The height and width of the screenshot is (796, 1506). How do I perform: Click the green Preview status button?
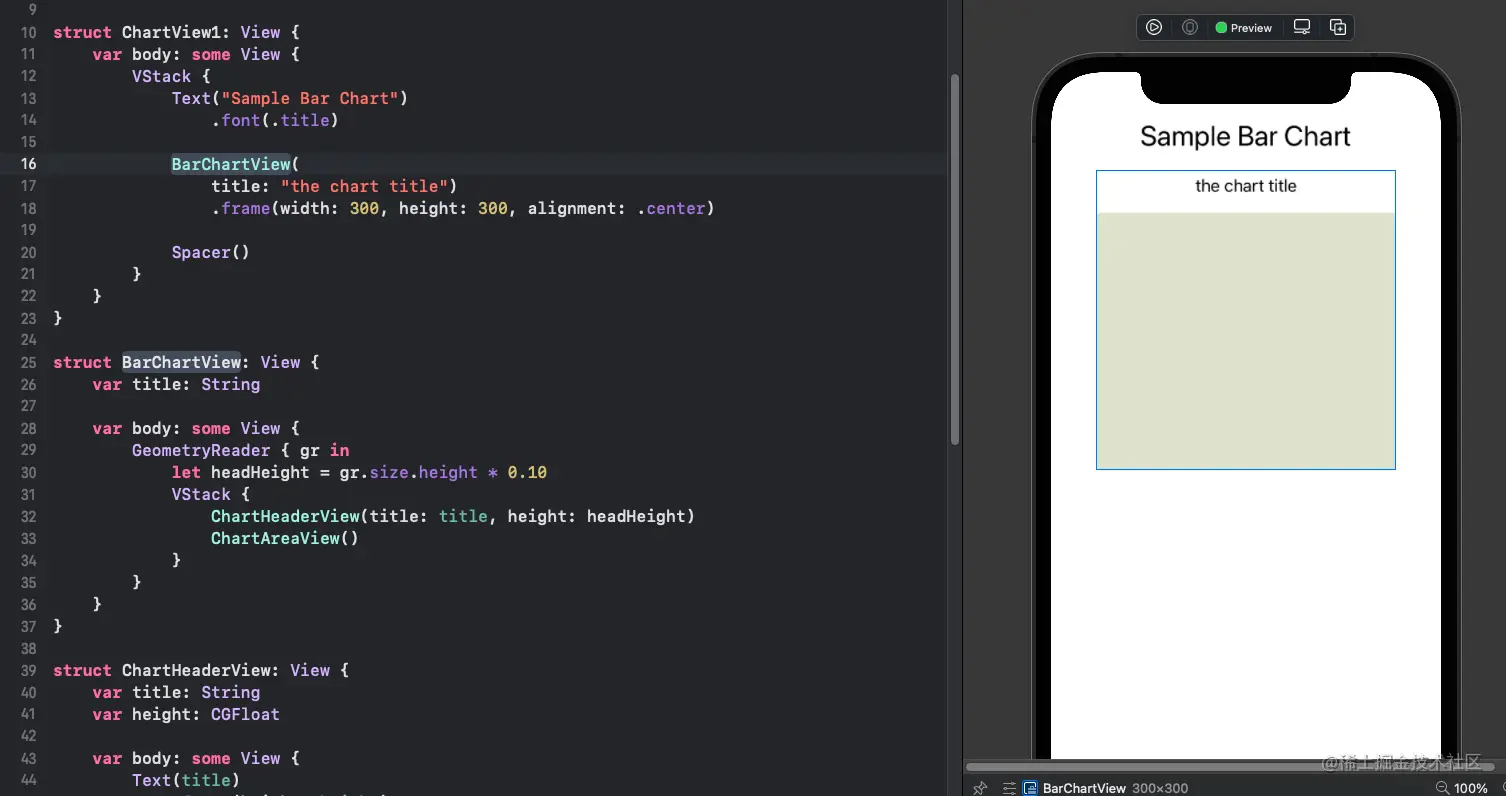[1244, 28]
